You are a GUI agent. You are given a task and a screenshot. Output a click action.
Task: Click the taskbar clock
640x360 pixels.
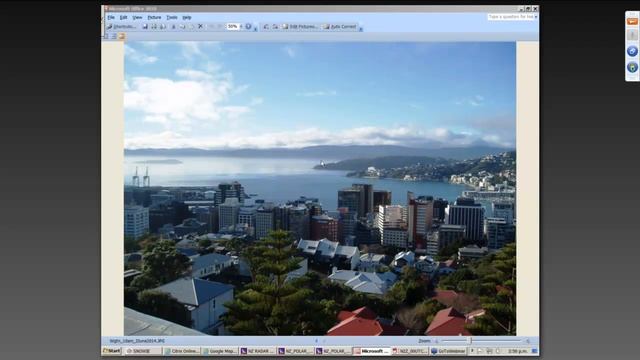click(x=518, y=351)
